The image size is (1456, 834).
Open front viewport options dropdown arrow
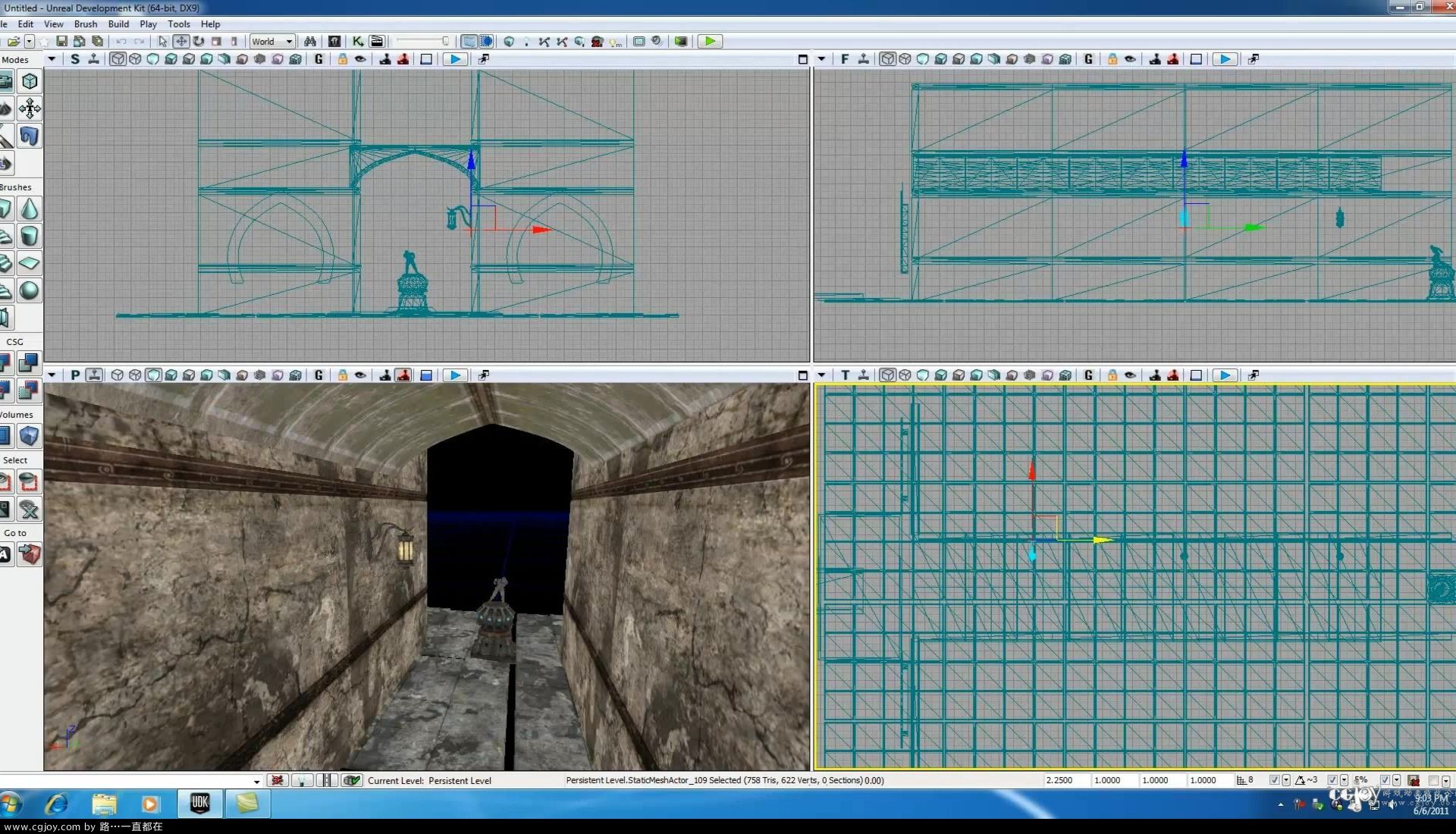[x=821, y=59]
